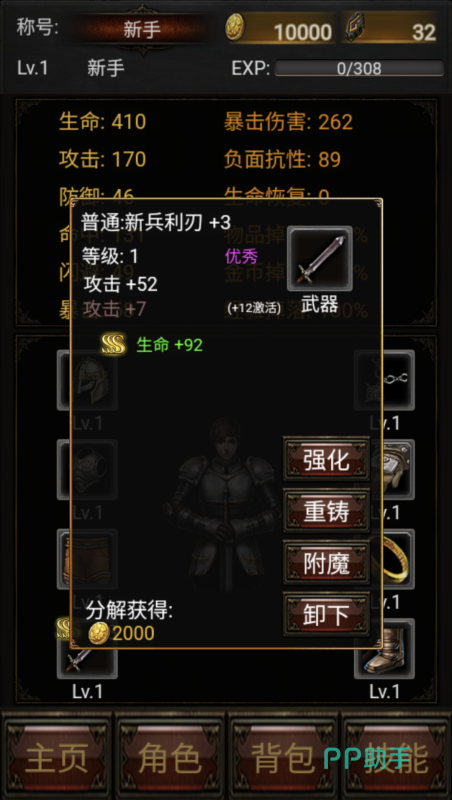The width and height of the screenshot is (452, 800).
Task: Click the sword weapon icon in popup
Action: pyautogui.click(x=320, y=259)
